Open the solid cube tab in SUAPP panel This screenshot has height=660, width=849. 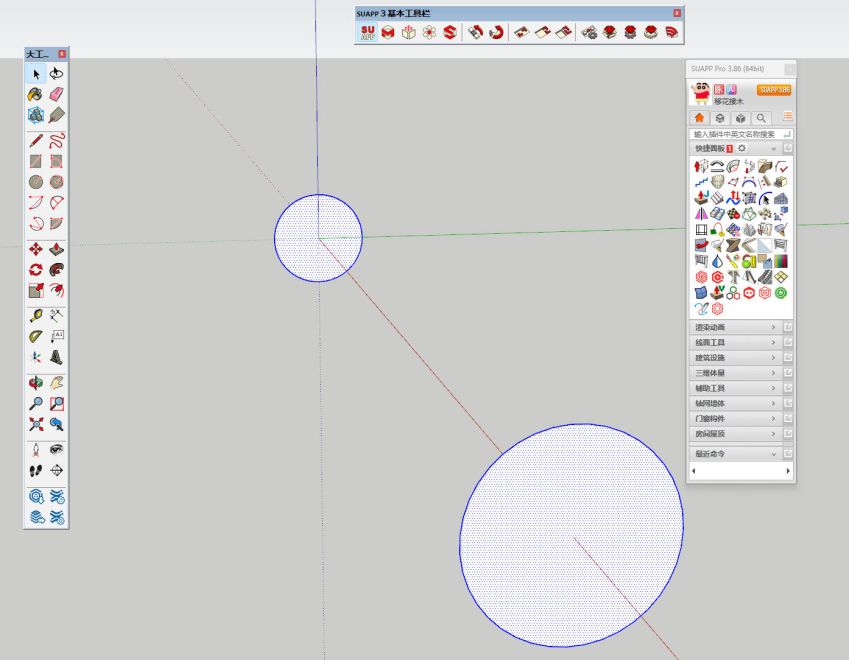pos(741,118)
